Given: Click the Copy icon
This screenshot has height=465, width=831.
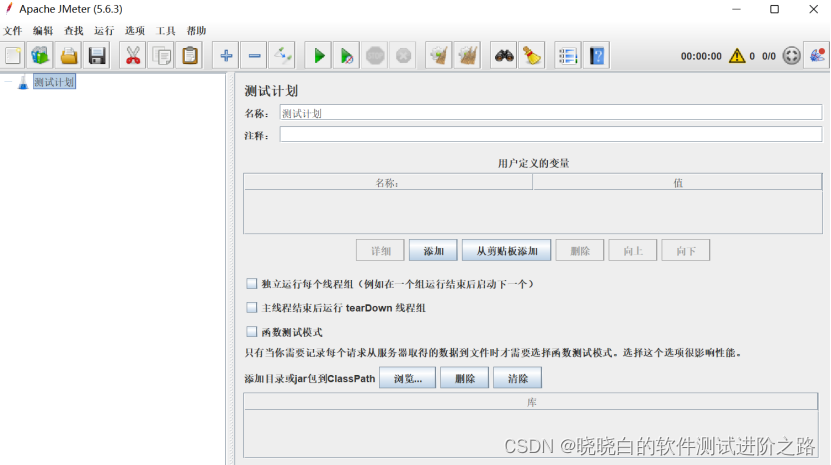Looking at the screenshot, I should [x=162, y=56].
